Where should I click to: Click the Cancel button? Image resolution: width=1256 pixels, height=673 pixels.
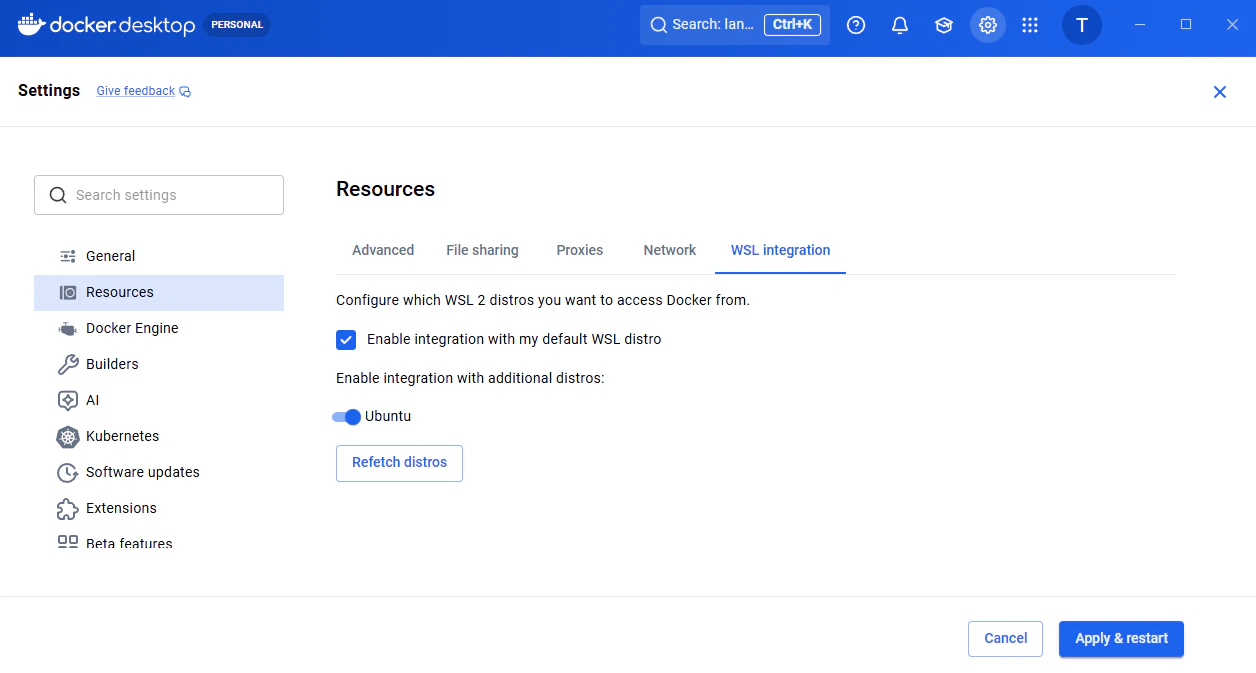[1005, 639]
